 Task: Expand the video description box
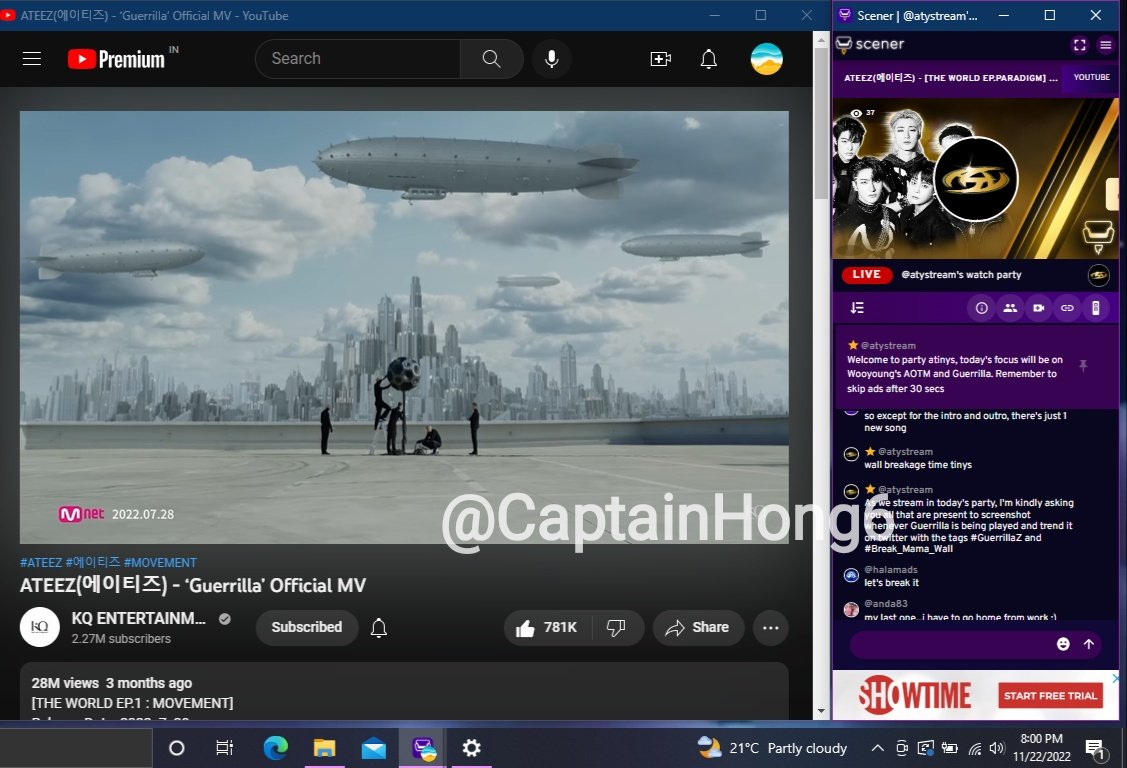pyautogui.click(x=404, y=691)
